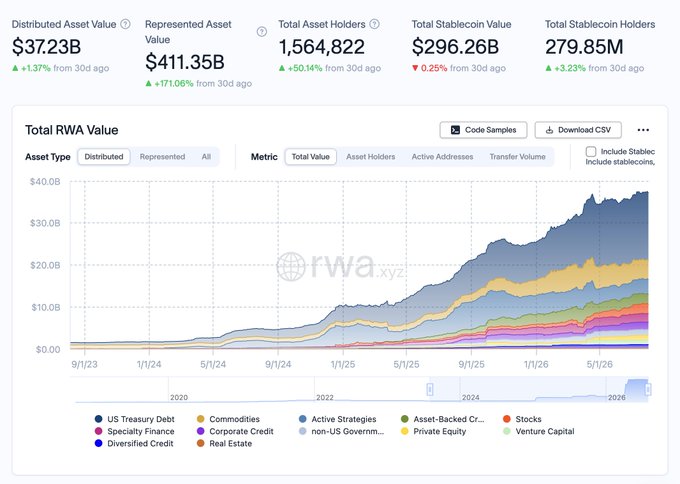
Task: Toggle Active Strategies legend series
Action: point(337,419)
